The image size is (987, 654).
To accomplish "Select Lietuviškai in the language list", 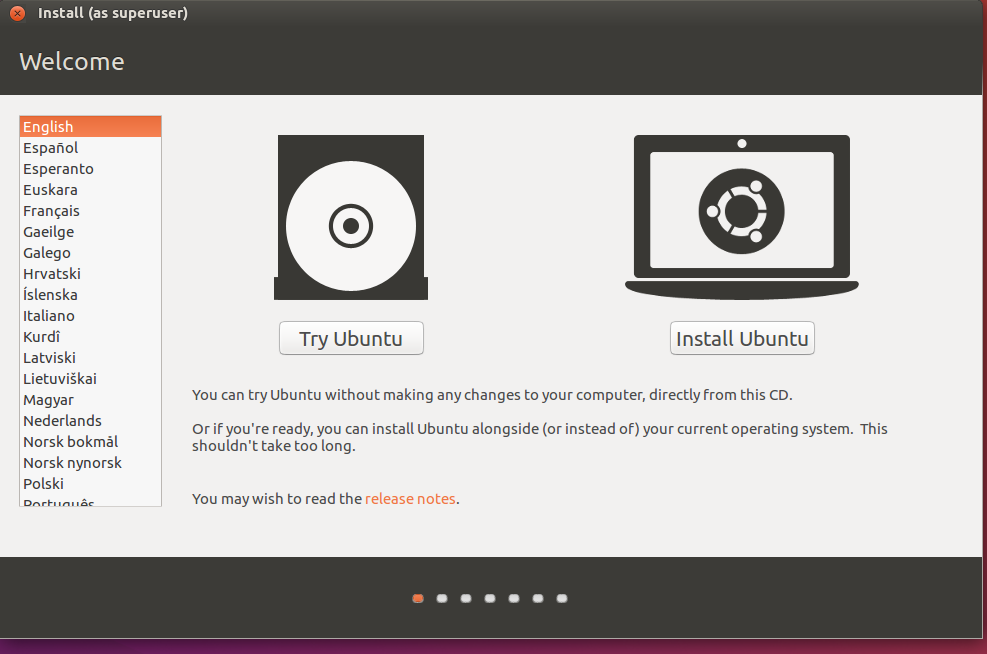I will [x=91, y=378].
